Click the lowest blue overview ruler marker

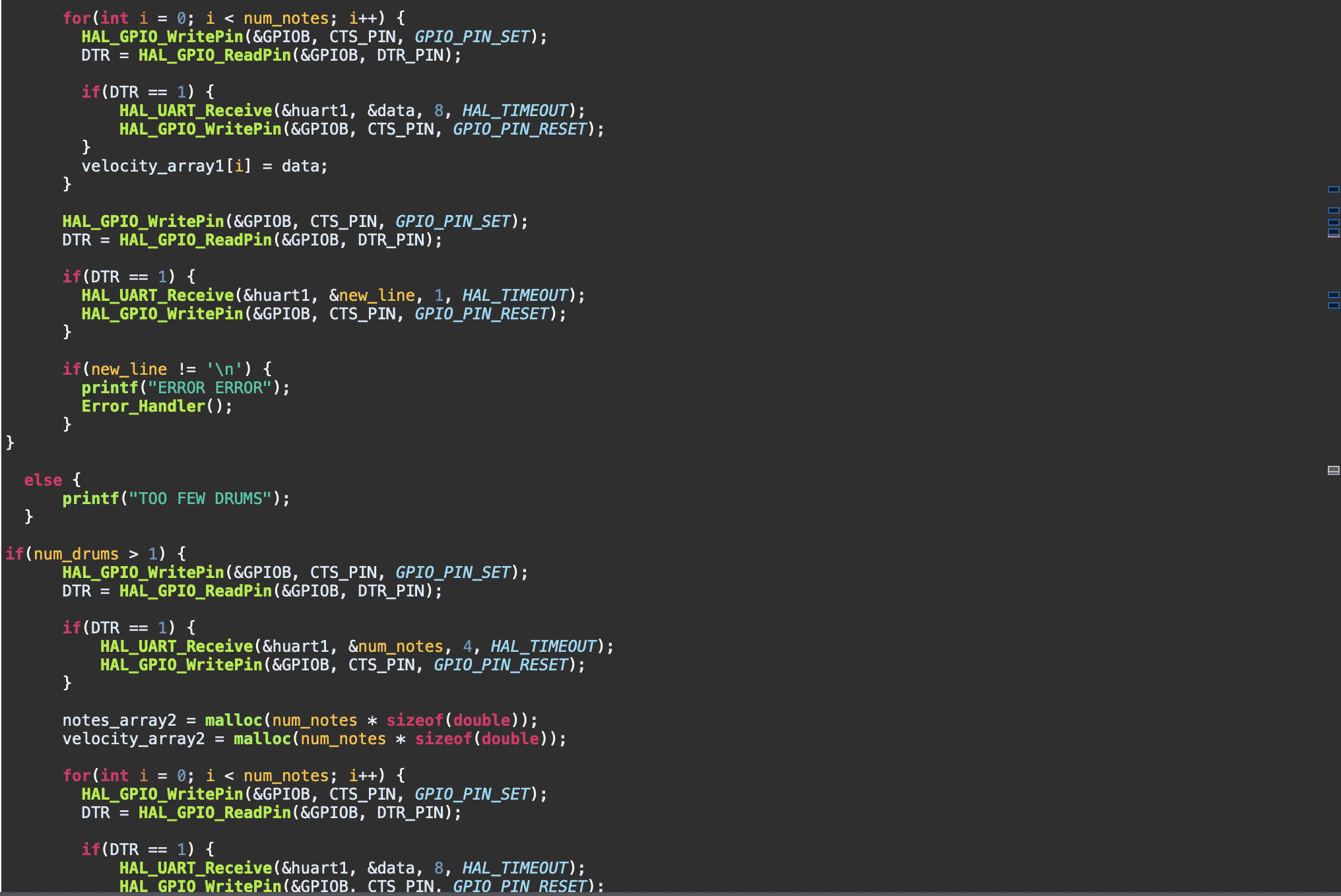click(x=1333, y=305)
